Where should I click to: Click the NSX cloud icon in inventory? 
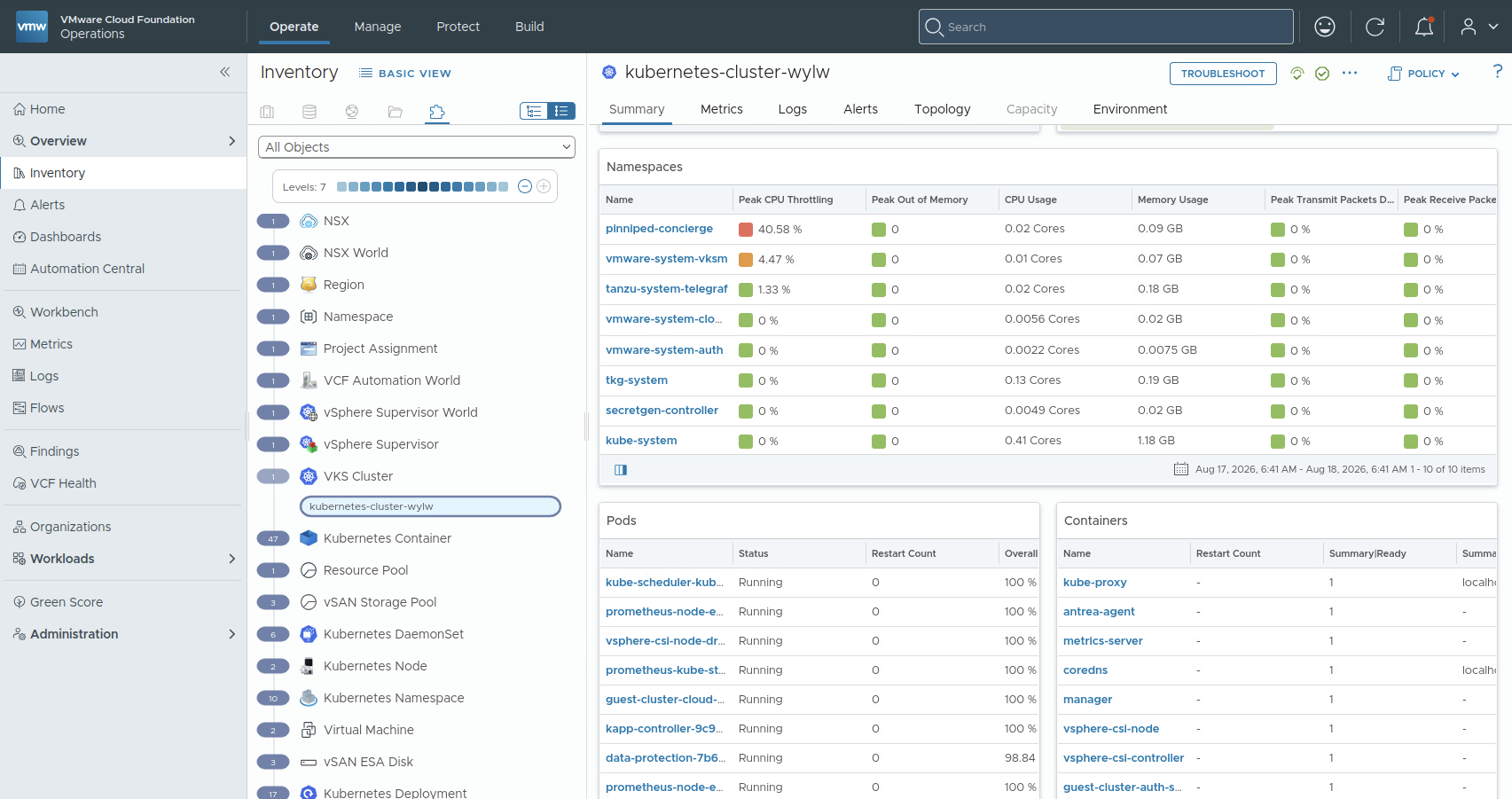309,221
